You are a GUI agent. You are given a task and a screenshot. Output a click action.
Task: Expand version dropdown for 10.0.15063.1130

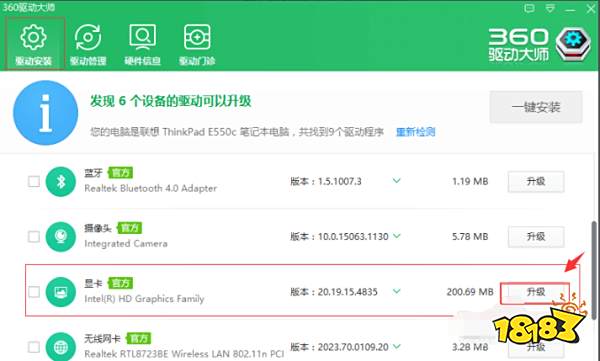397,236
